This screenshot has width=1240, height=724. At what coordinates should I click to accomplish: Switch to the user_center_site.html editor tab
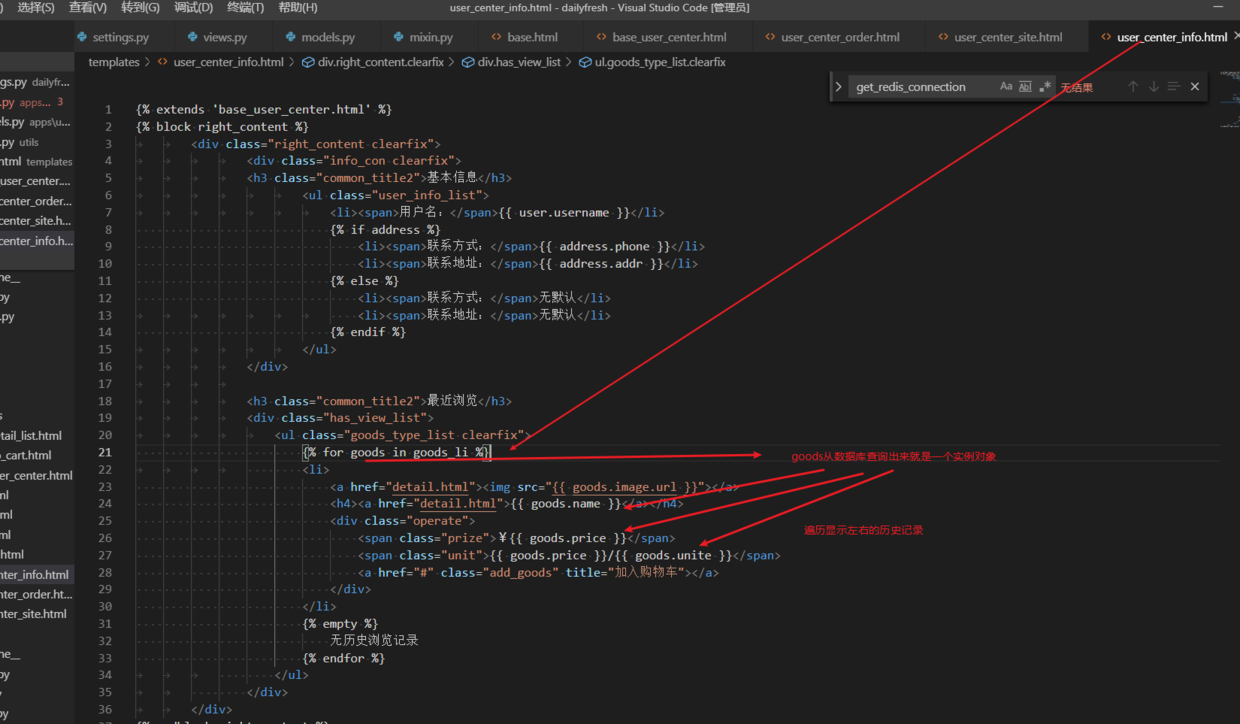[x=1008, y=37]
